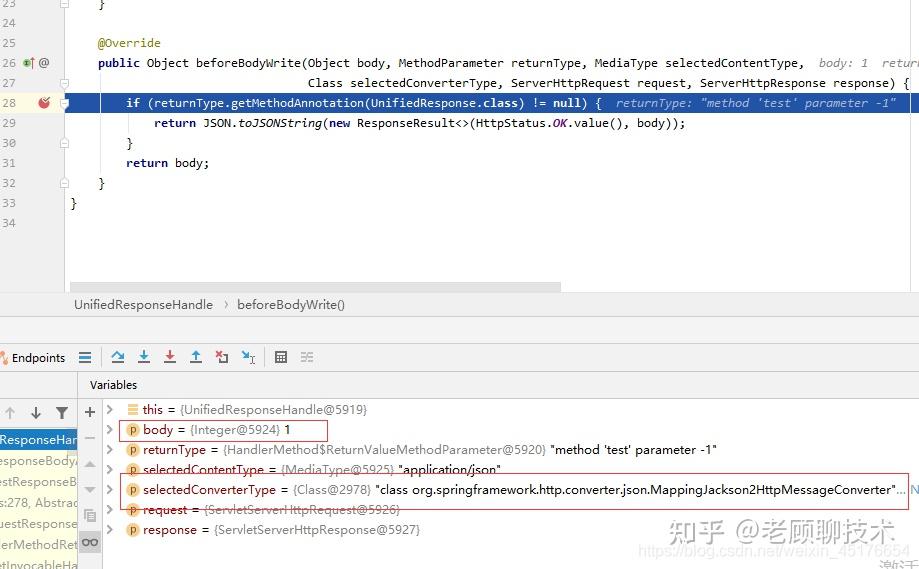Move watch down with triangle icon
The width and height of the screenshot is (919, 569).
(x=90, y=490)
